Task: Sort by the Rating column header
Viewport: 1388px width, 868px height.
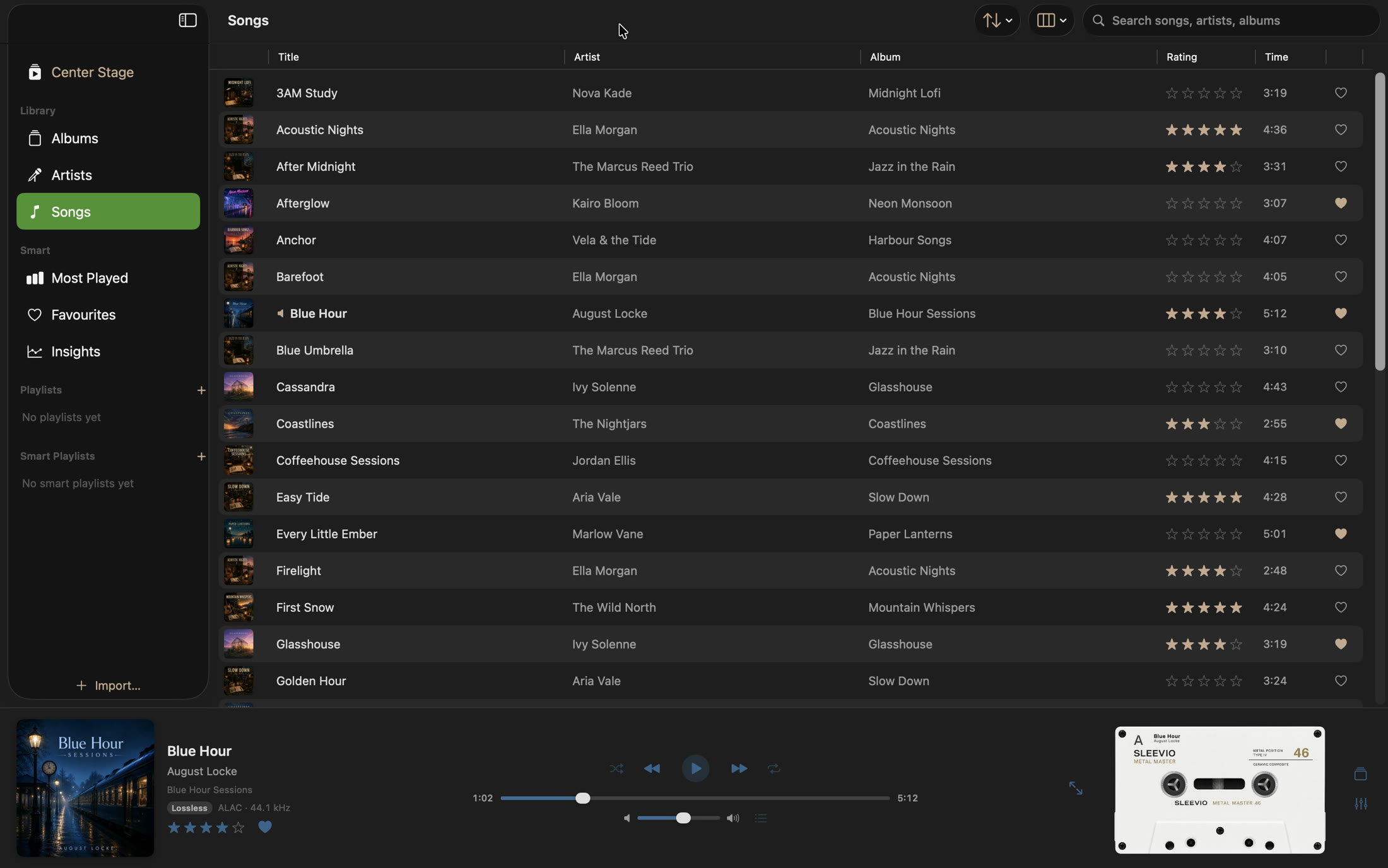Action: coord(1181,57)
